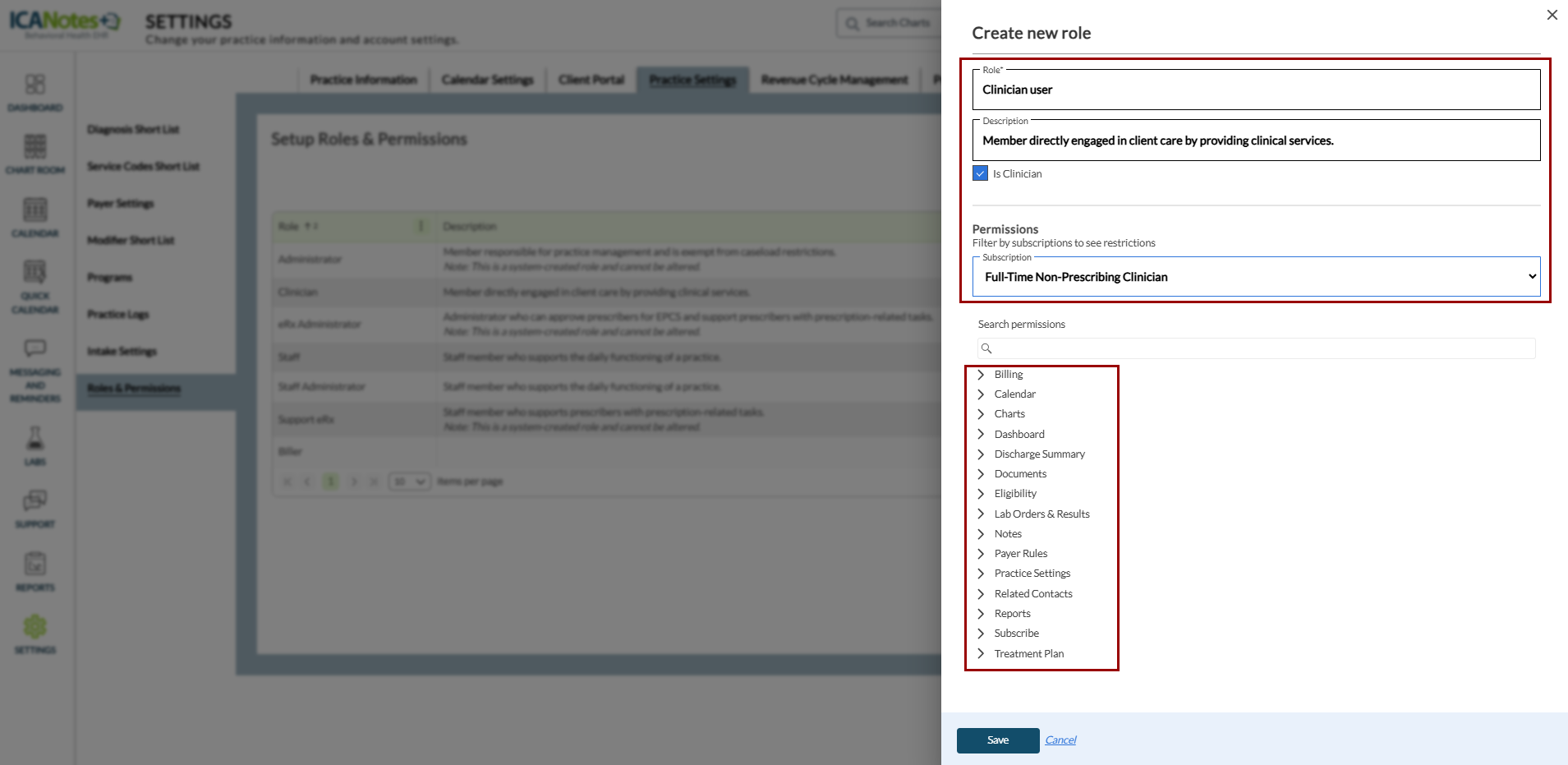
Task: Select the Practice Settings tab
Action: [x=692, y=80]
